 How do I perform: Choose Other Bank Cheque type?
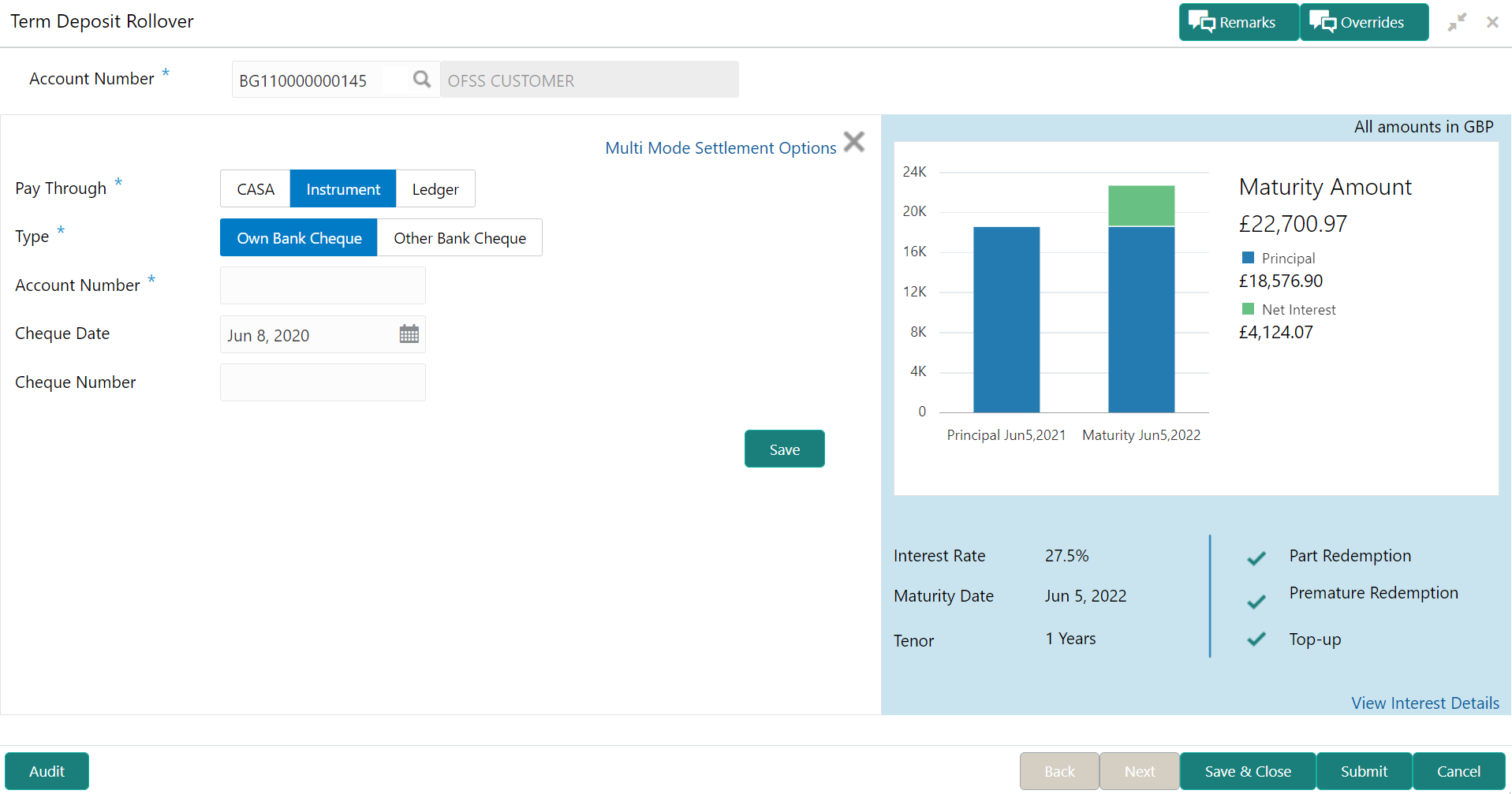(x=460, y=237)
